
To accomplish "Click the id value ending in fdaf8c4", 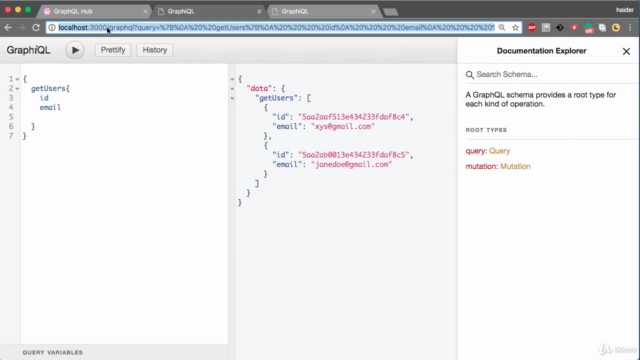I will tap(353, 117).
